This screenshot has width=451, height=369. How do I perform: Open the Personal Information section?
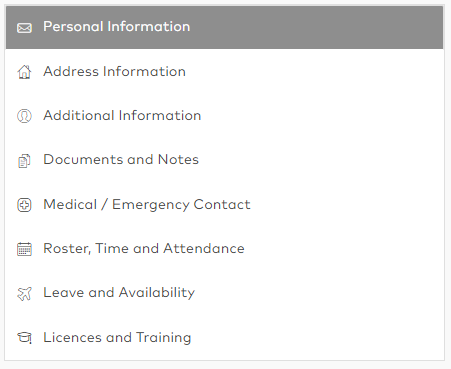point(117,27)
